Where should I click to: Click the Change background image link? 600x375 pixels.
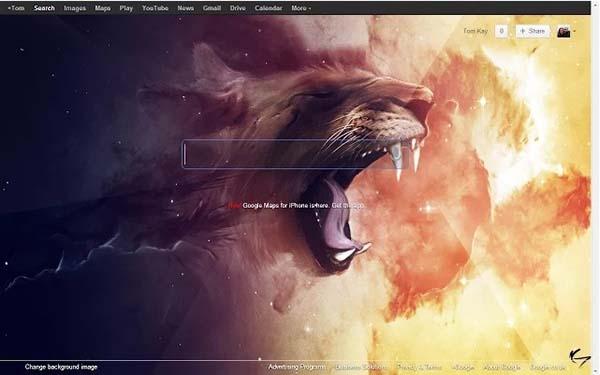61,367
